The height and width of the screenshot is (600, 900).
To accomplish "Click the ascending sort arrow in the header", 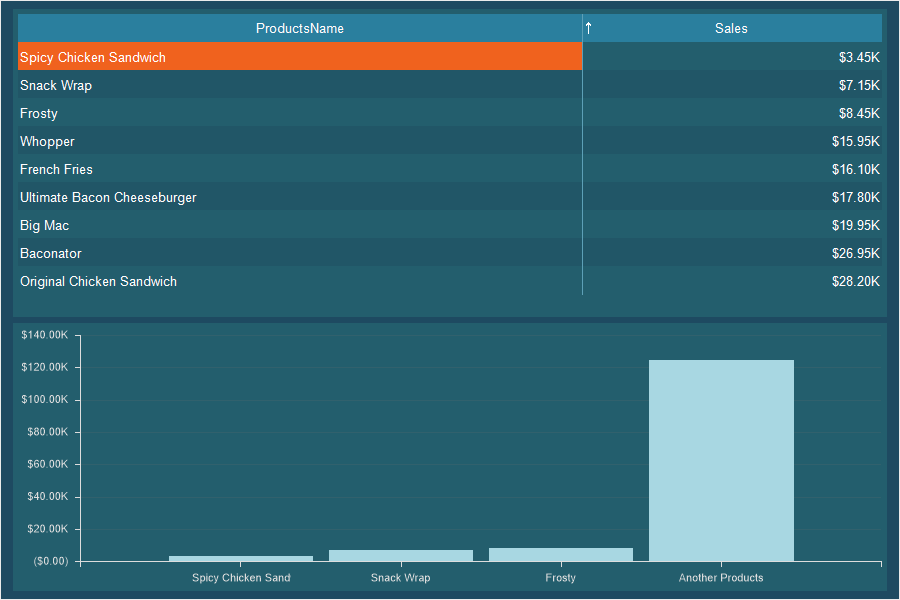I will click(x=589, y=28).
